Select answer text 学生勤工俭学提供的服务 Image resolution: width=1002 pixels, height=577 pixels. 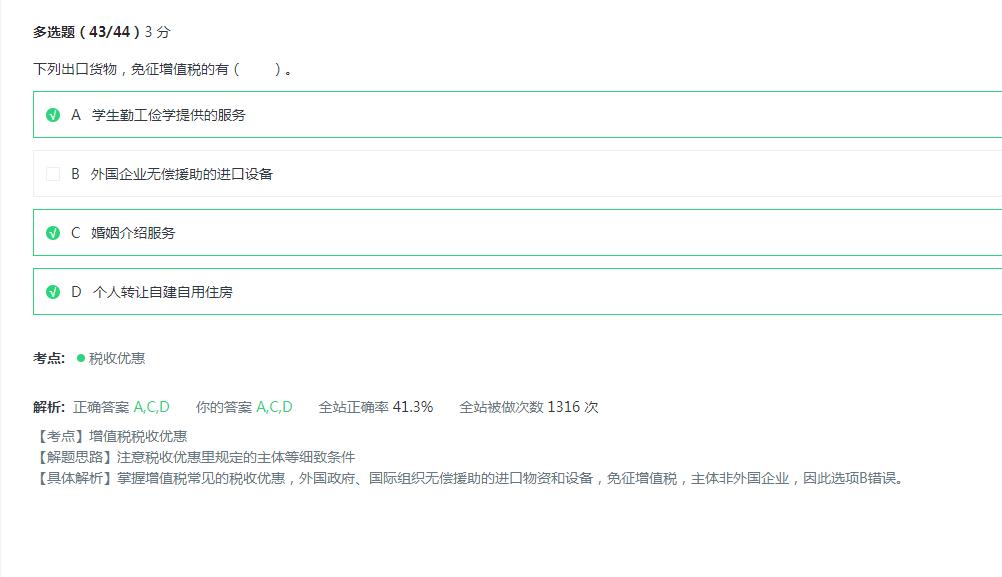pos(168,115)
